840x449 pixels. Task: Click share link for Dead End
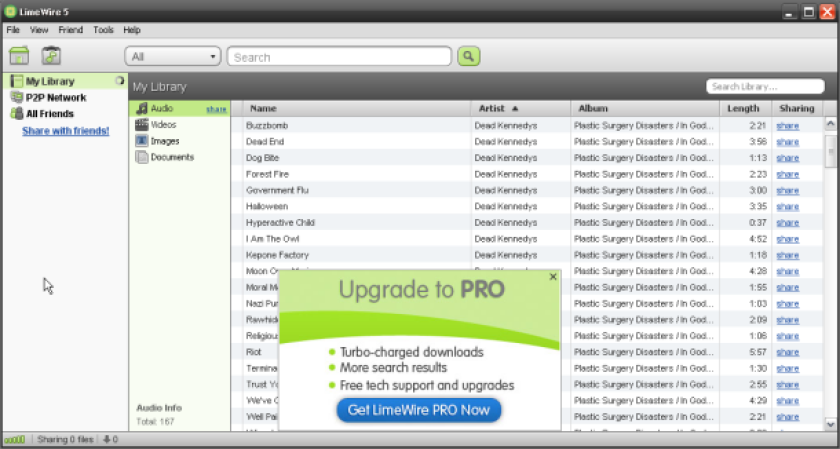pos(788,142)
